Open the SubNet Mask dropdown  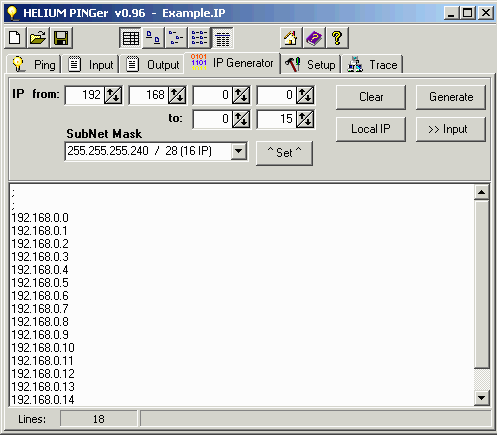coord(239,151)
